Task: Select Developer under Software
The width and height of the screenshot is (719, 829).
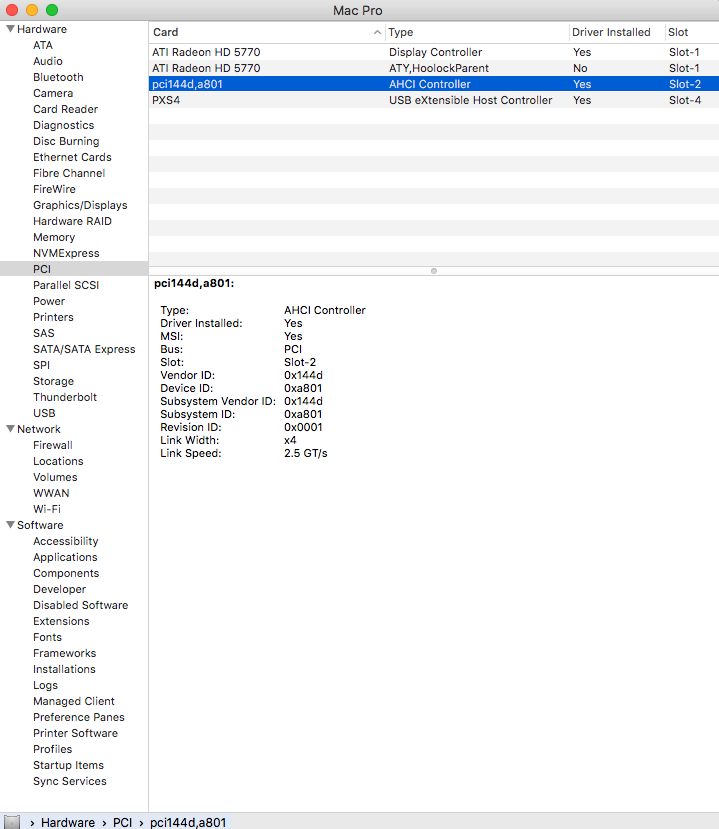Action: [x=59, y=589]
